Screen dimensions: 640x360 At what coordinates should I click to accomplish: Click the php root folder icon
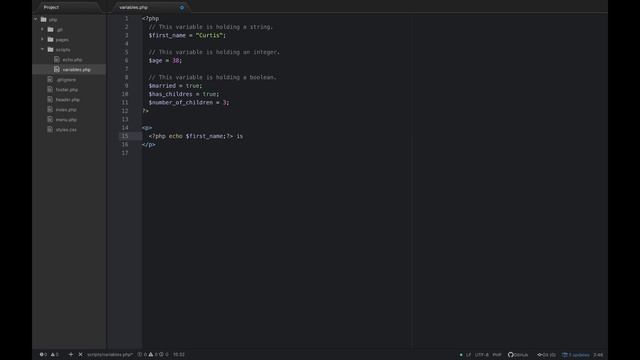point(44,19)
